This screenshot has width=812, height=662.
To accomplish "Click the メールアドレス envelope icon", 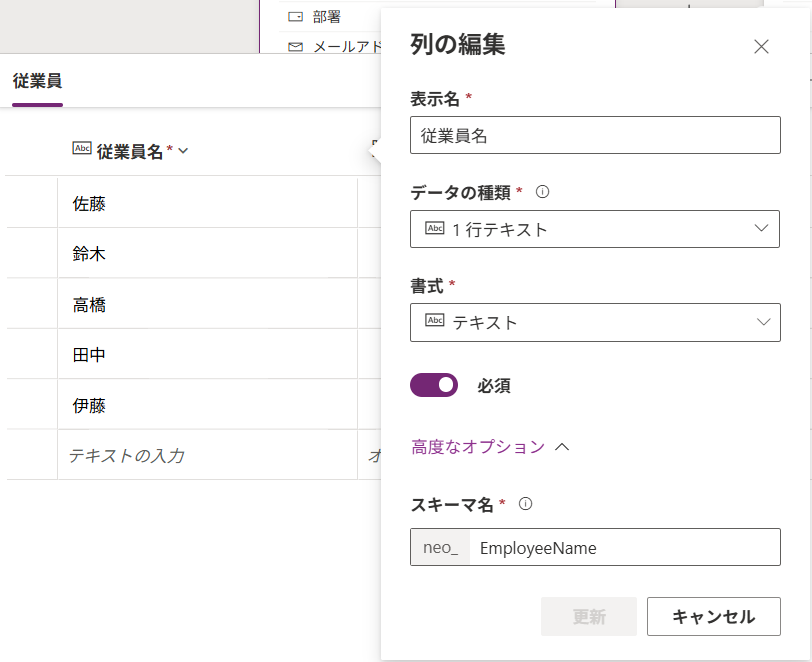I will click(295, 47).
